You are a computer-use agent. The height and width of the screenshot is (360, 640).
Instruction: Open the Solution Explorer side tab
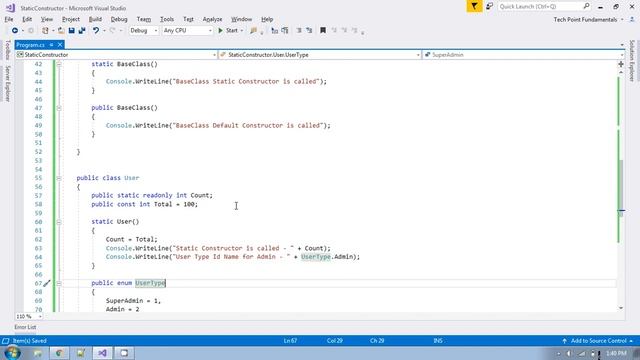632,60
